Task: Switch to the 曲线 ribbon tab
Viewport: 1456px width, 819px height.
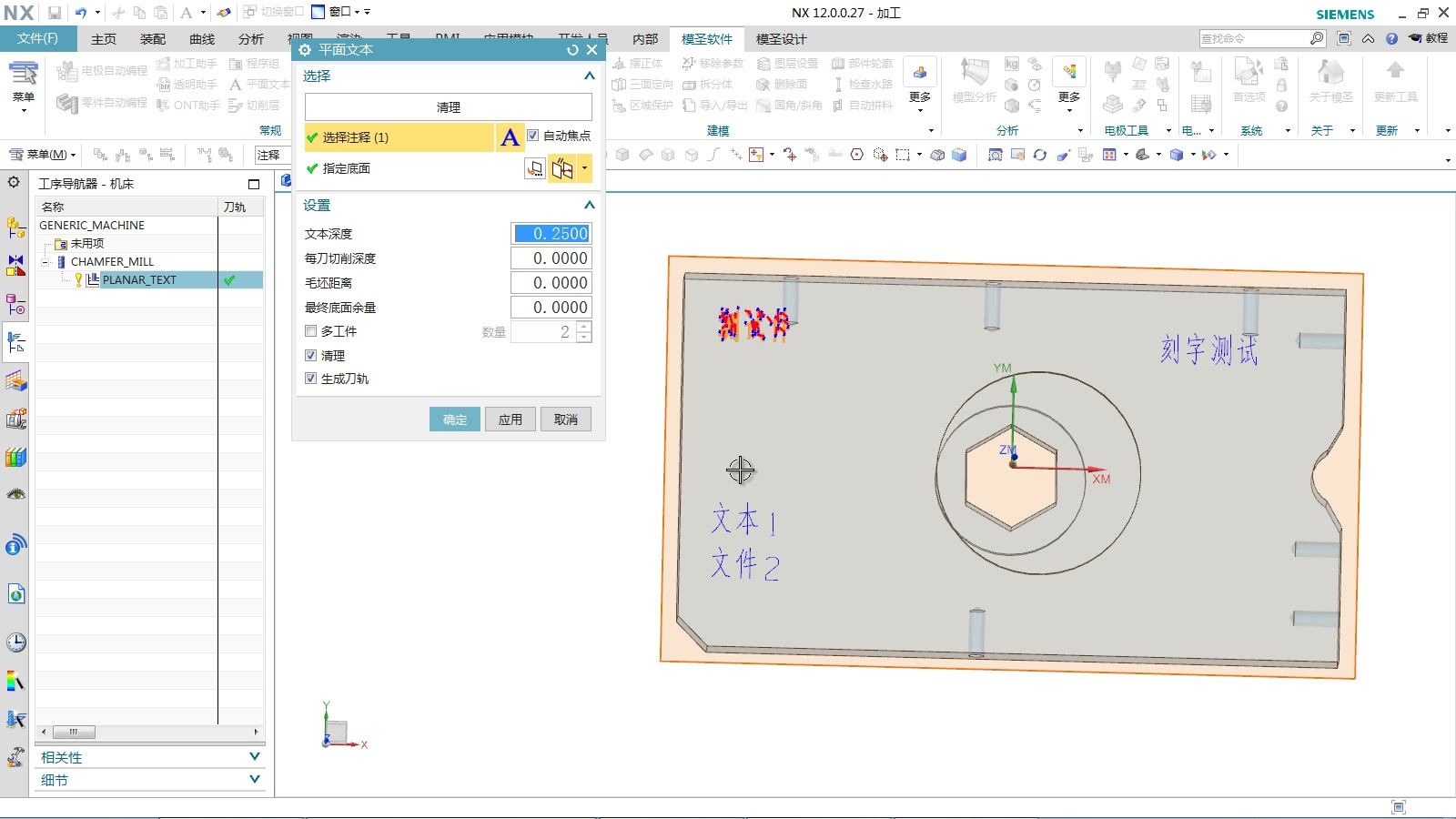Action: [202, 39]
